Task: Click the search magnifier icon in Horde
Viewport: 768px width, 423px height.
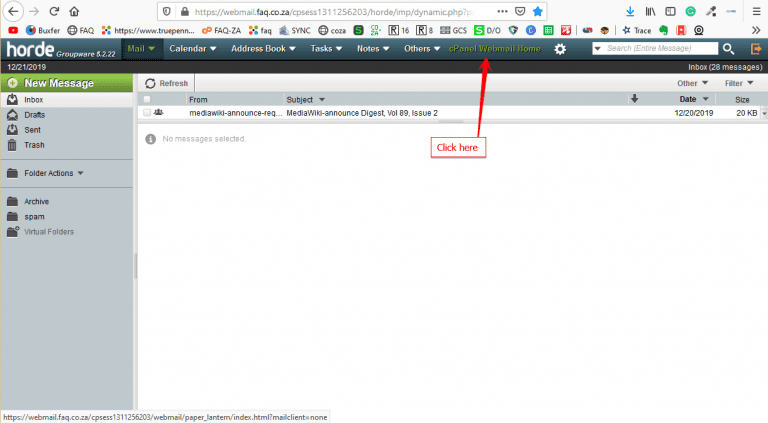Action: click(x=728, y=48)
